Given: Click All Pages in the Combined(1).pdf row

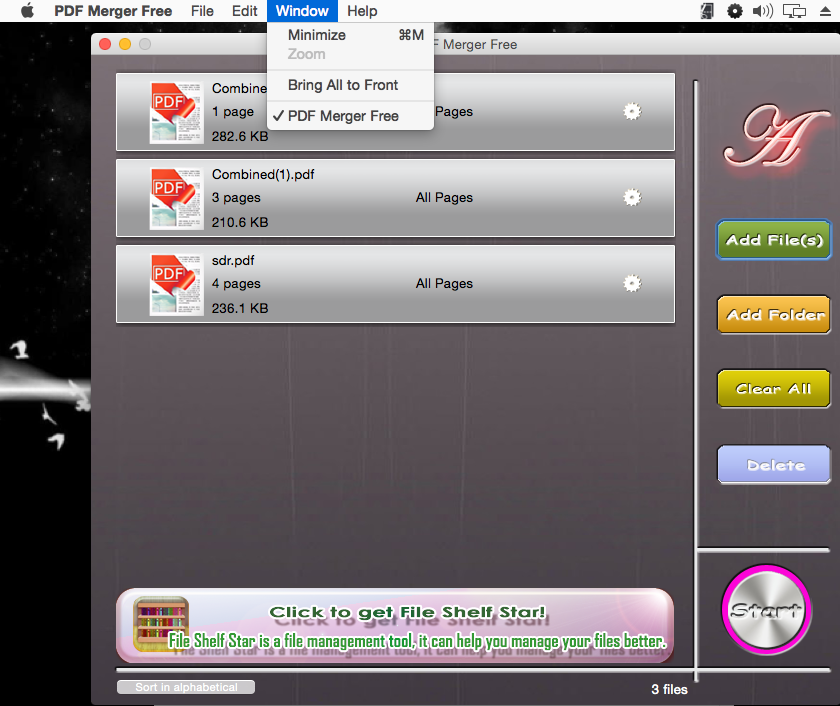Looking at the screenshot, I should tap(444, 198).
